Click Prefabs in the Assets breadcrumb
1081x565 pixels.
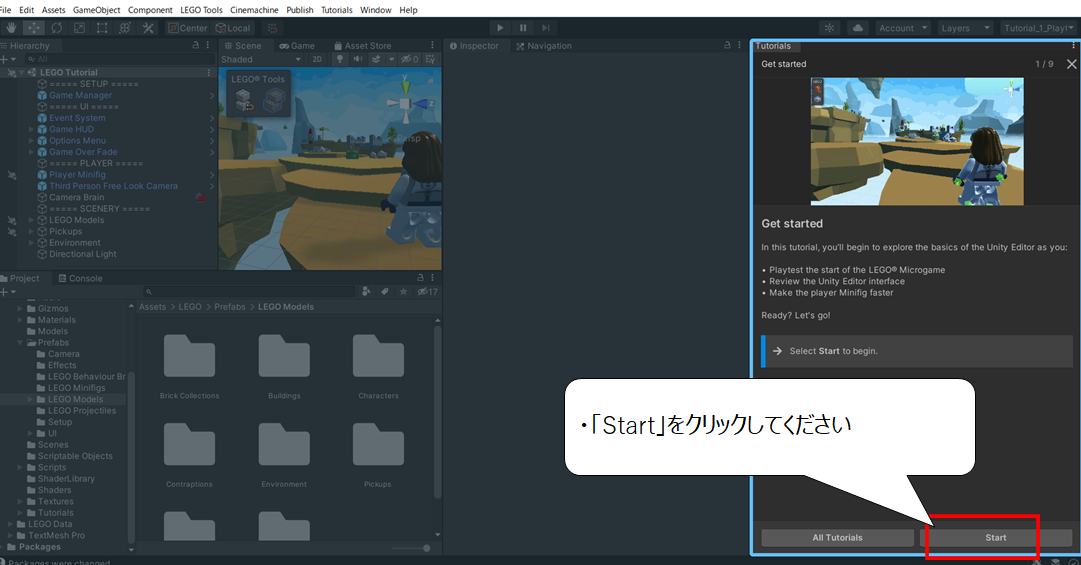click(x=230, y=307)
